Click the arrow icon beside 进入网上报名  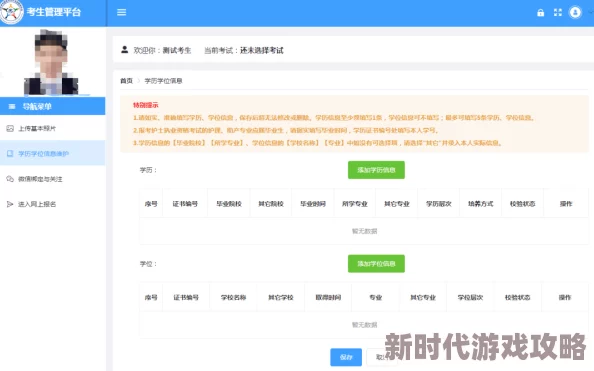pyautogui.click(x=10, y=204)
